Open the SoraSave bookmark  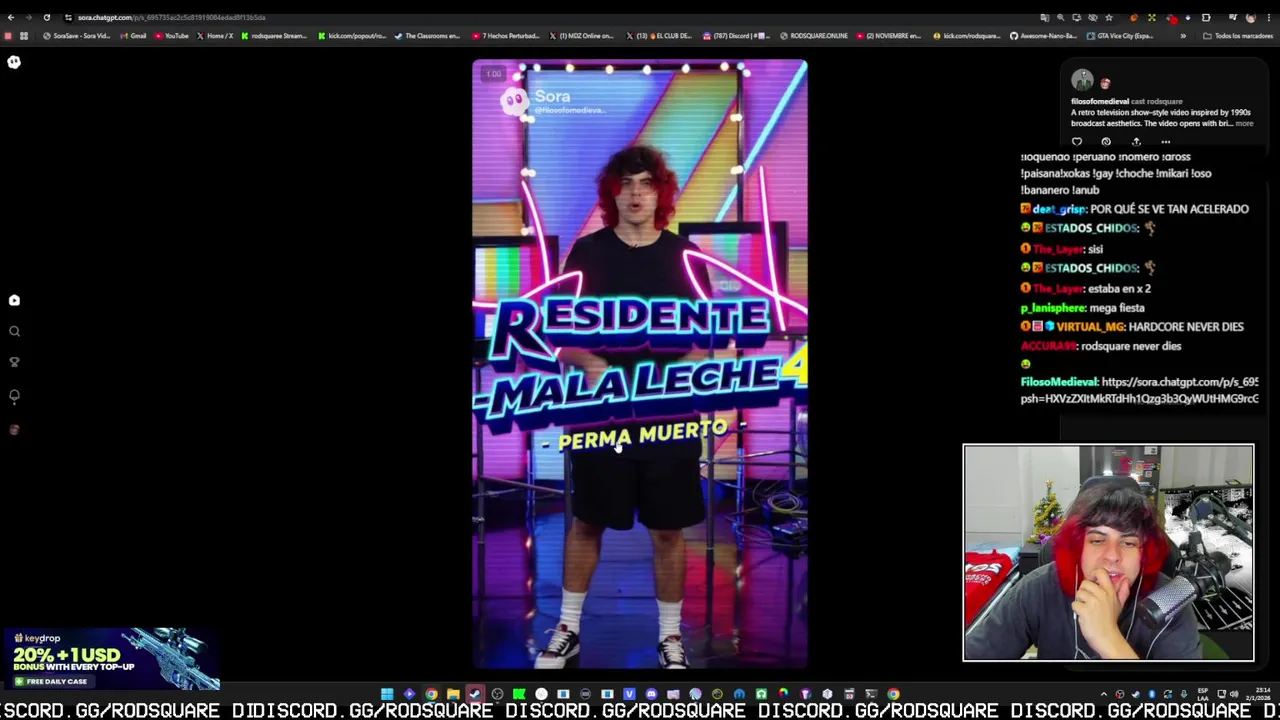[77, 36]
